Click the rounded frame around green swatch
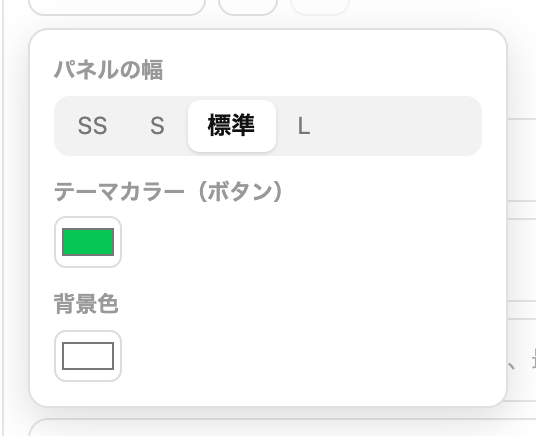This screenshot has width=536, height=436. click(88, 242)
